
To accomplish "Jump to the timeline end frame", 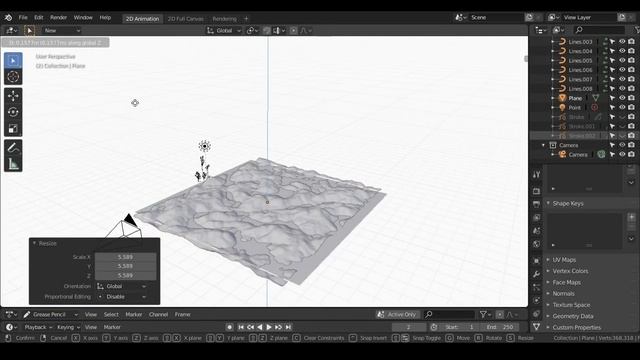I will pos(288,327).
